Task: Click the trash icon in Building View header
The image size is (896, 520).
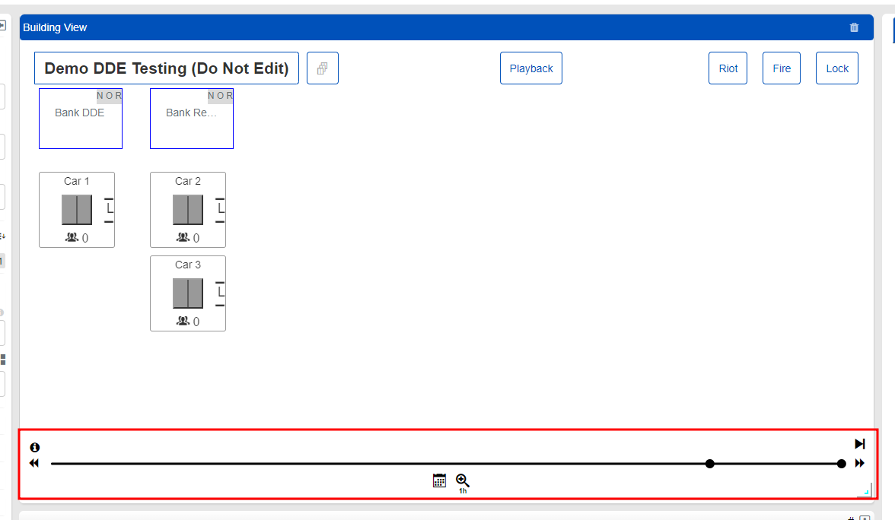Action: [854, 28]
